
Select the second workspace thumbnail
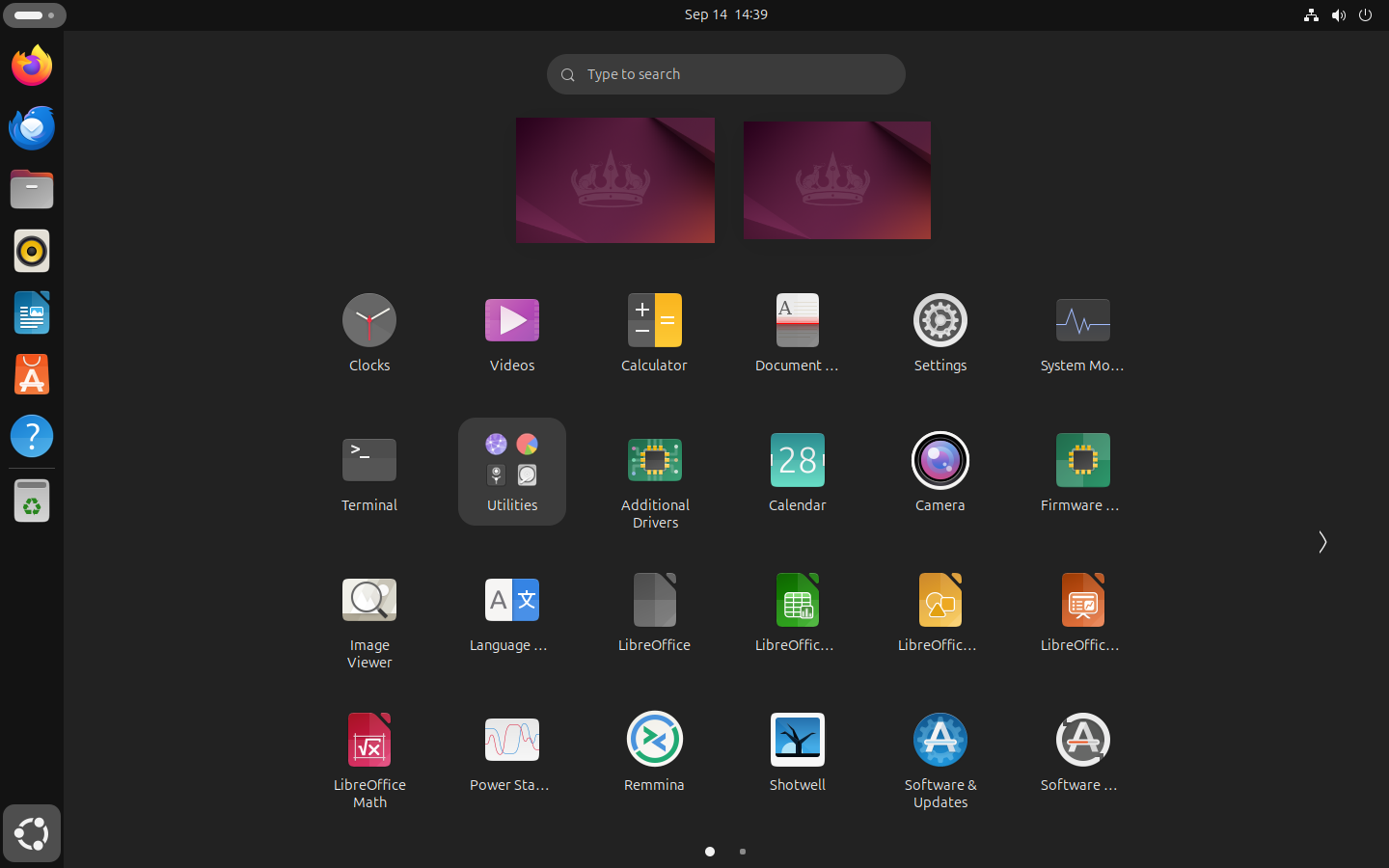click(x=836, y=180)
